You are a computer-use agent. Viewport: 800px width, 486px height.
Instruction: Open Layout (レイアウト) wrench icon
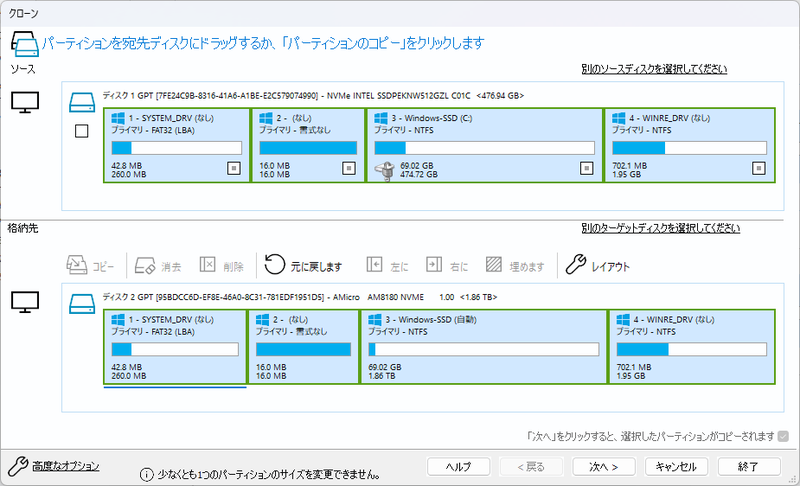point(576,264)
